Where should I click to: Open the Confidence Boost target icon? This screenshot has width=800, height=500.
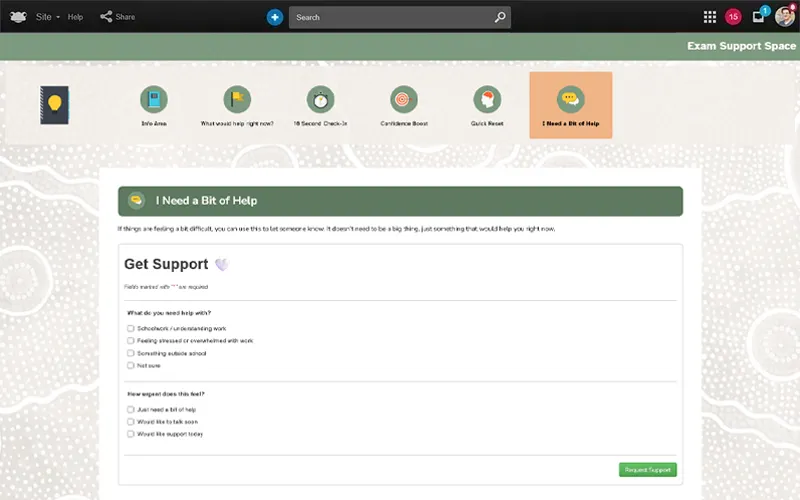(404, 99)
